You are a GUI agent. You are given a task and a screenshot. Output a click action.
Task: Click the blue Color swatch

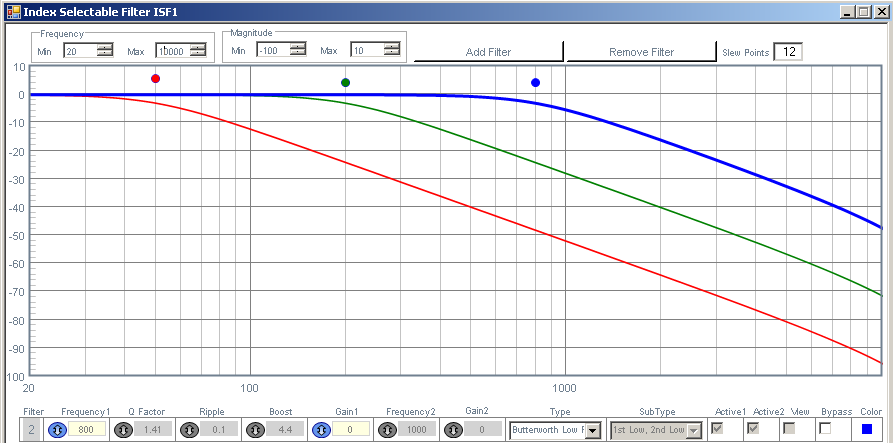[867, 429]
